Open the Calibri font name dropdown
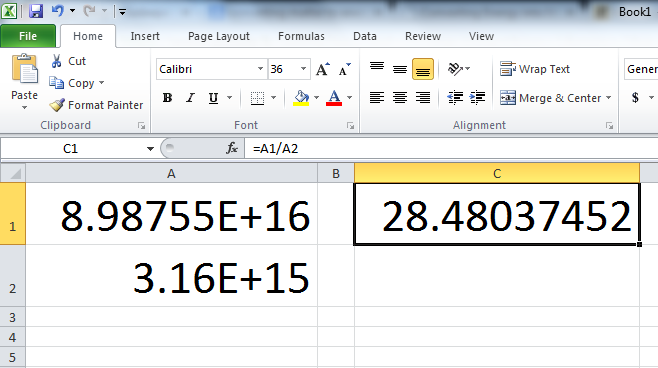This screenshot has width=658, height=368. pos(261,69)
